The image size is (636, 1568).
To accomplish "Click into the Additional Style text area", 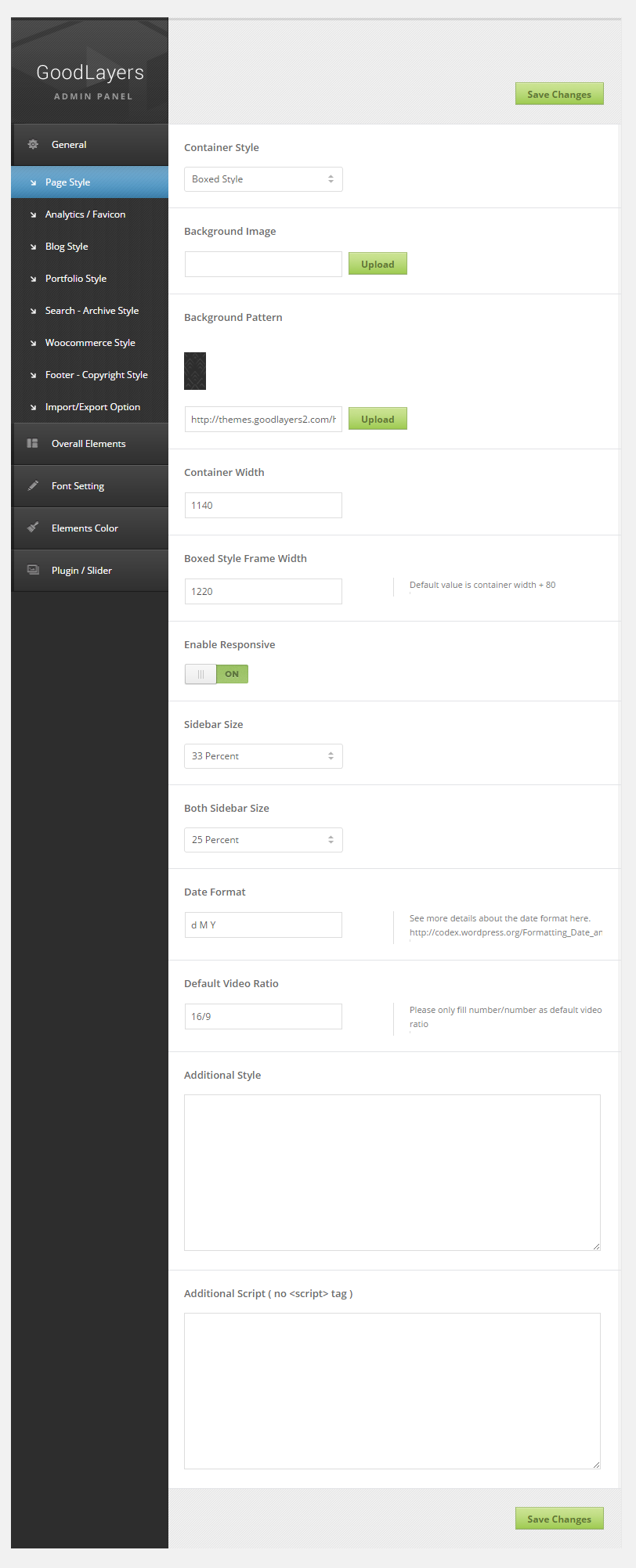I will tap(392, 1172).
